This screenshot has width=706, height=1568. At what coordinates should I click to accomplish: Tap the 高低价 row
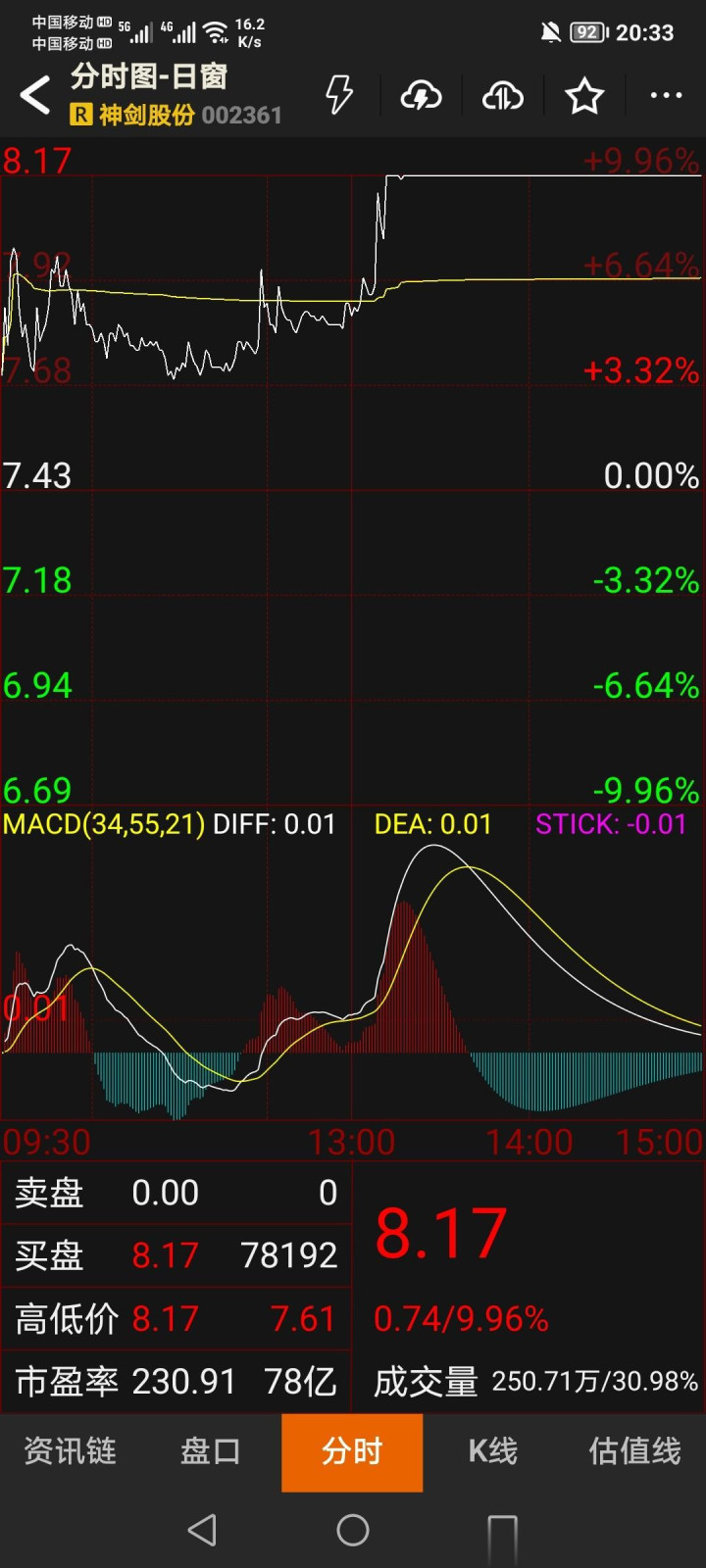click(176, 1319)
